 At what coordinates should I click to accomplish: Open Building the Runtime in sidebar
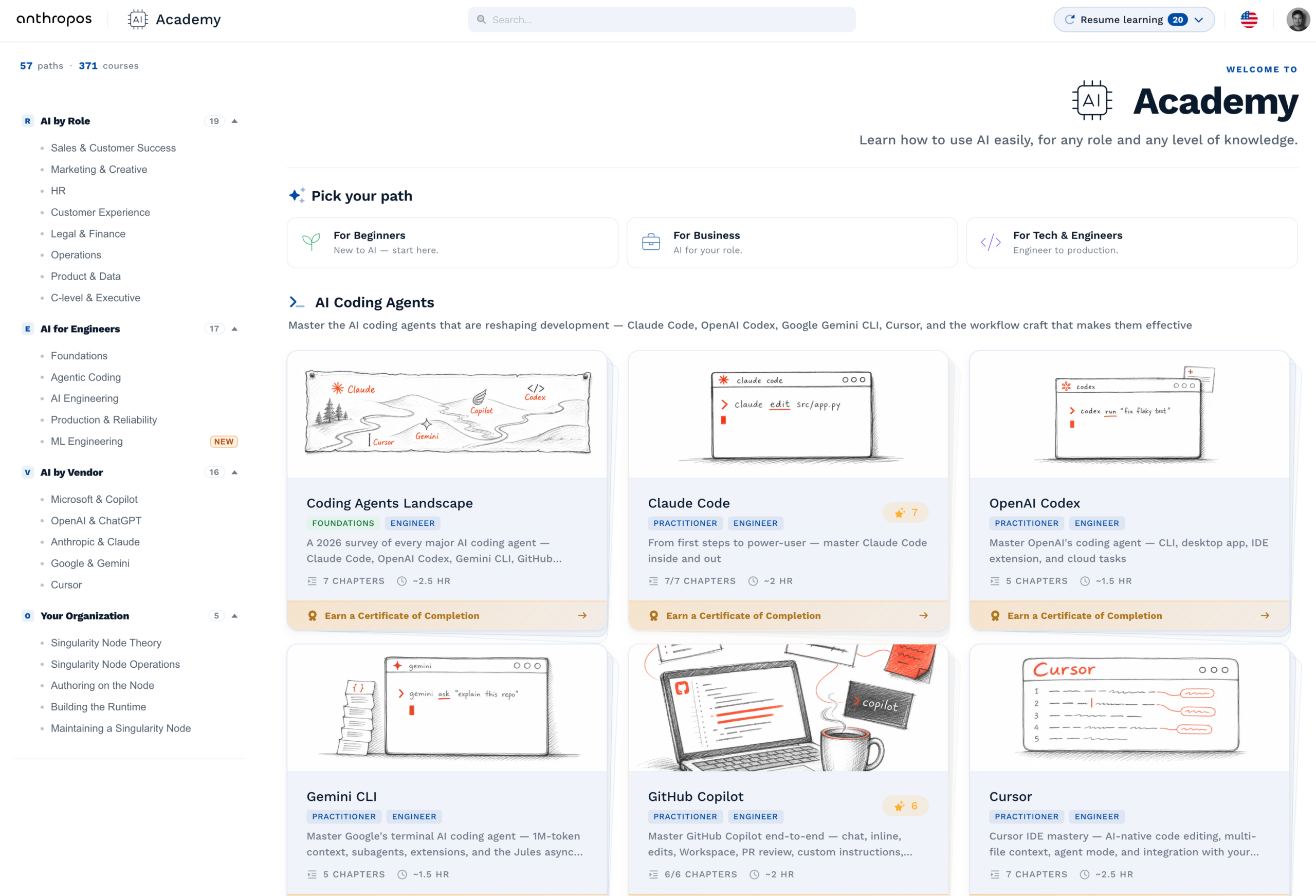tap(98, 707)
